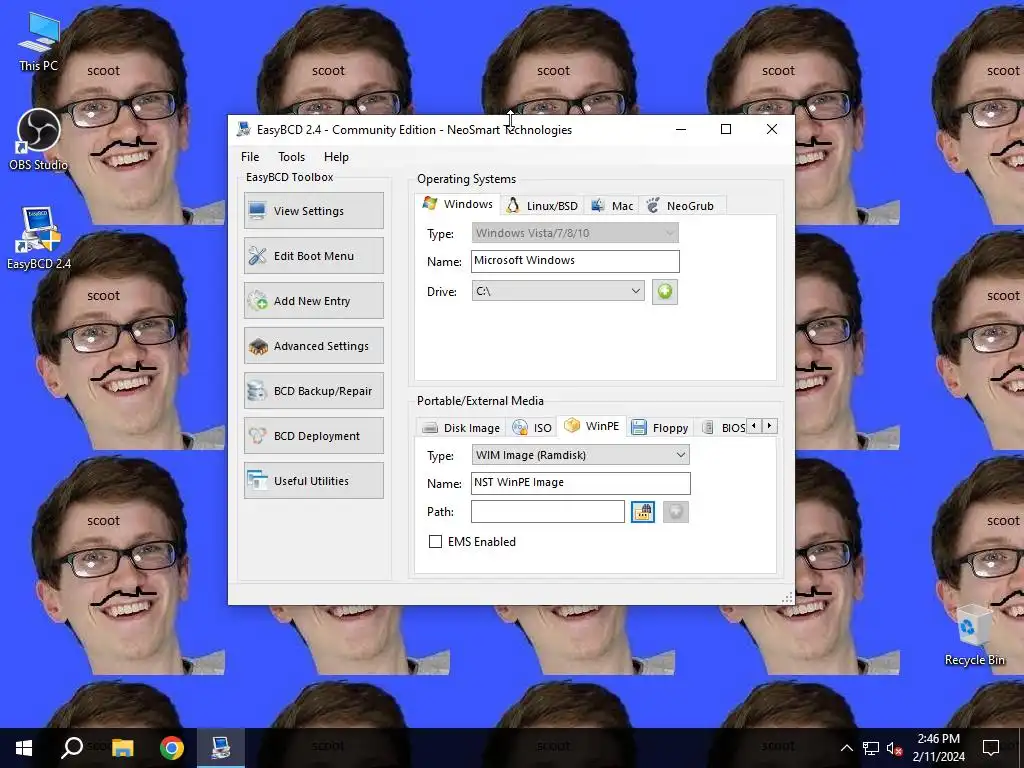The image size is (1024, 768).
Task: Open the Help menu
Action: click(336, 157)
